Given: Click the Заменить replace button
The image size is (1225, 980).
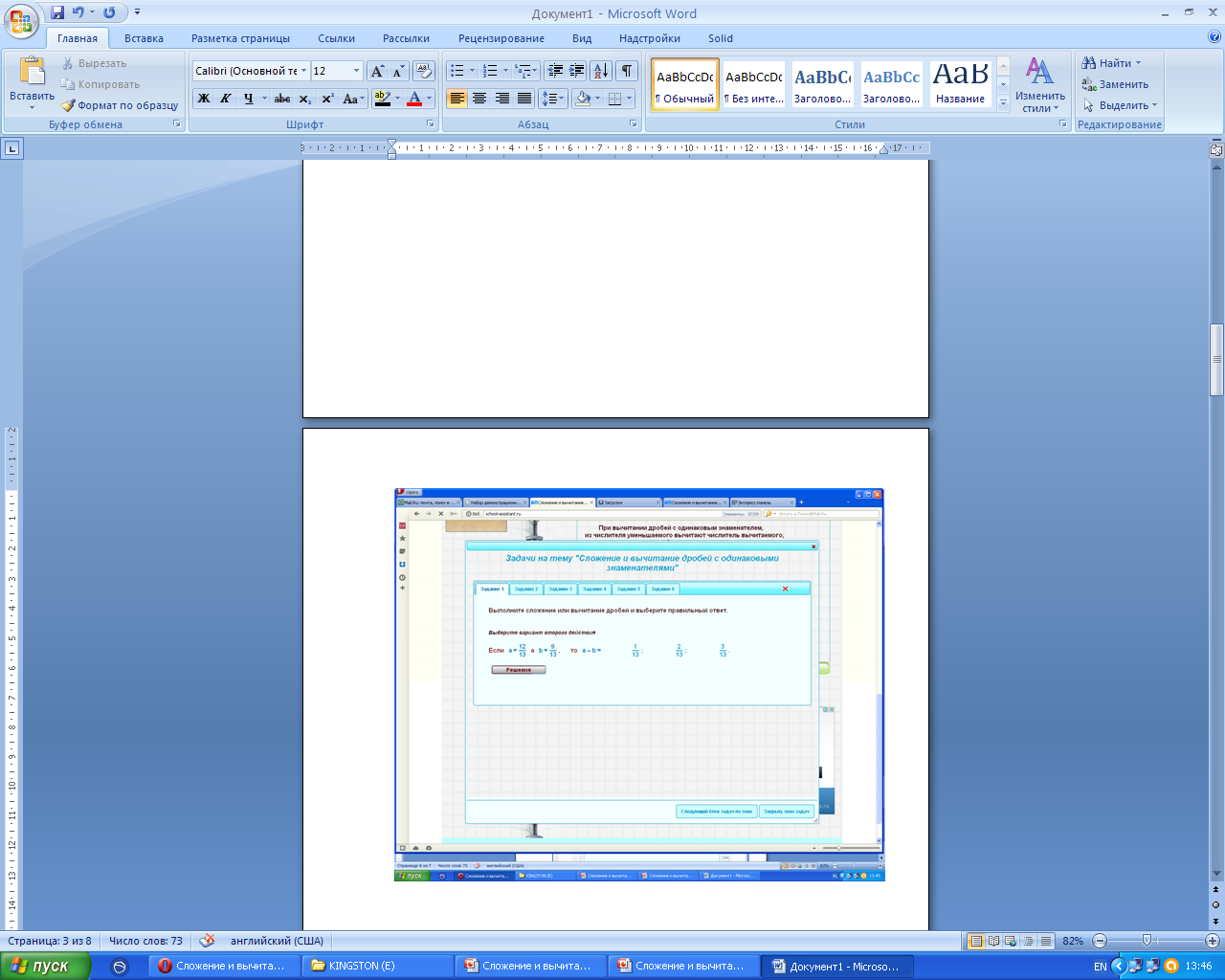Looking at the screenshot, I should tap(1115, 84).
